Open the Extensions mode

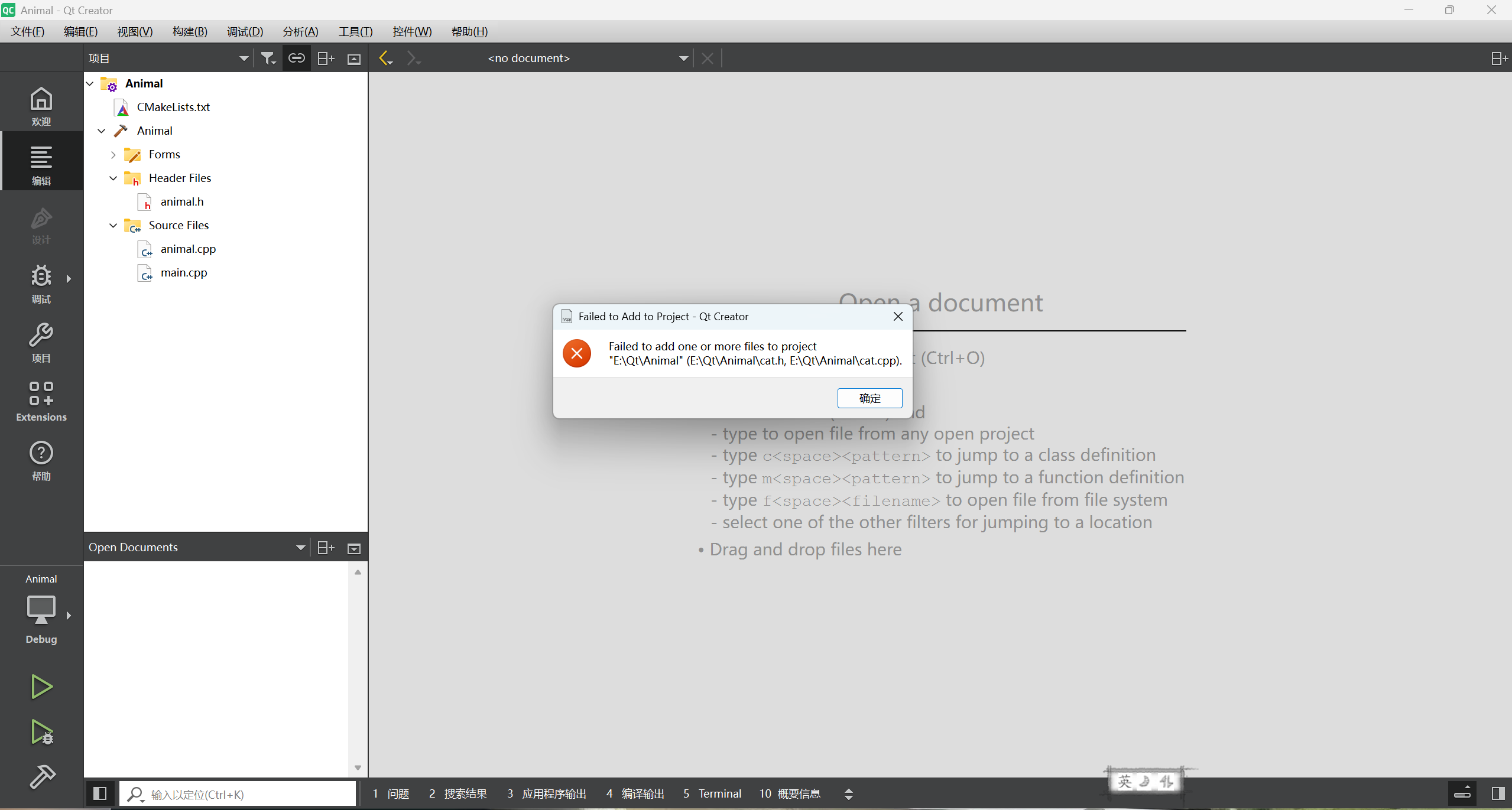(x=41, y=401)
